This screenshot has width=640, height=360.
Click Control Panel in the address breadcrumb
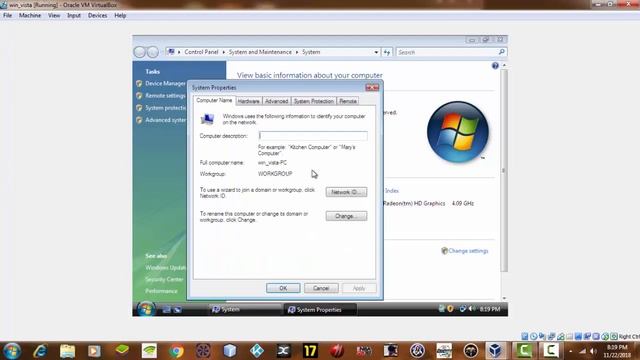(201, 52)
